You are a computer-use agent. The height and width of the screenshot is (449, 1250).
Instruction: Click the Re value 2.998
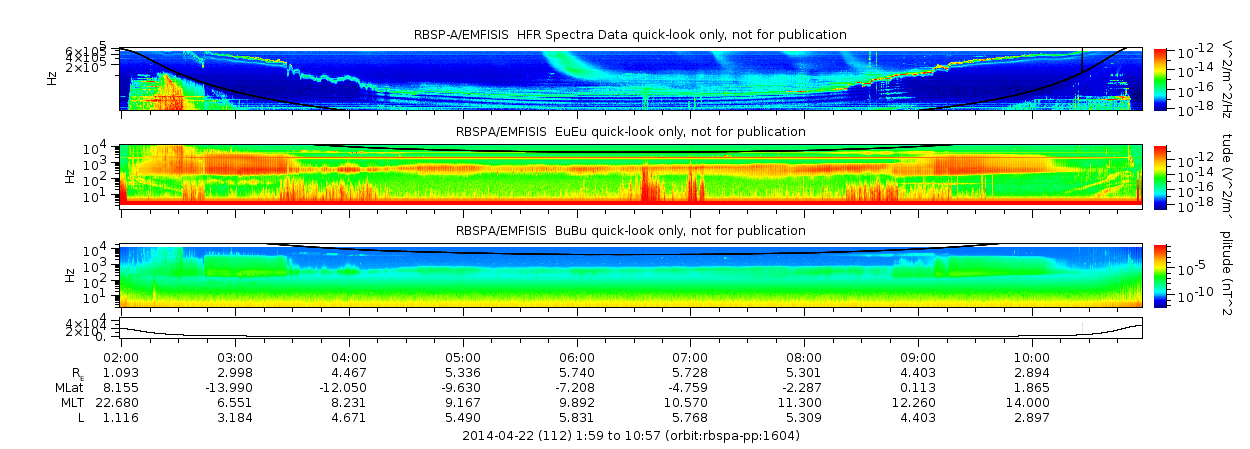pos(235,372)
